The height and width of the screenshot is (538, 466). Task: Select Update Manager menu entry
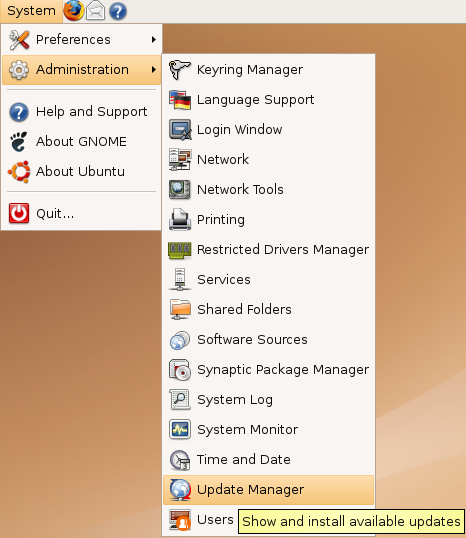[268, 490]
